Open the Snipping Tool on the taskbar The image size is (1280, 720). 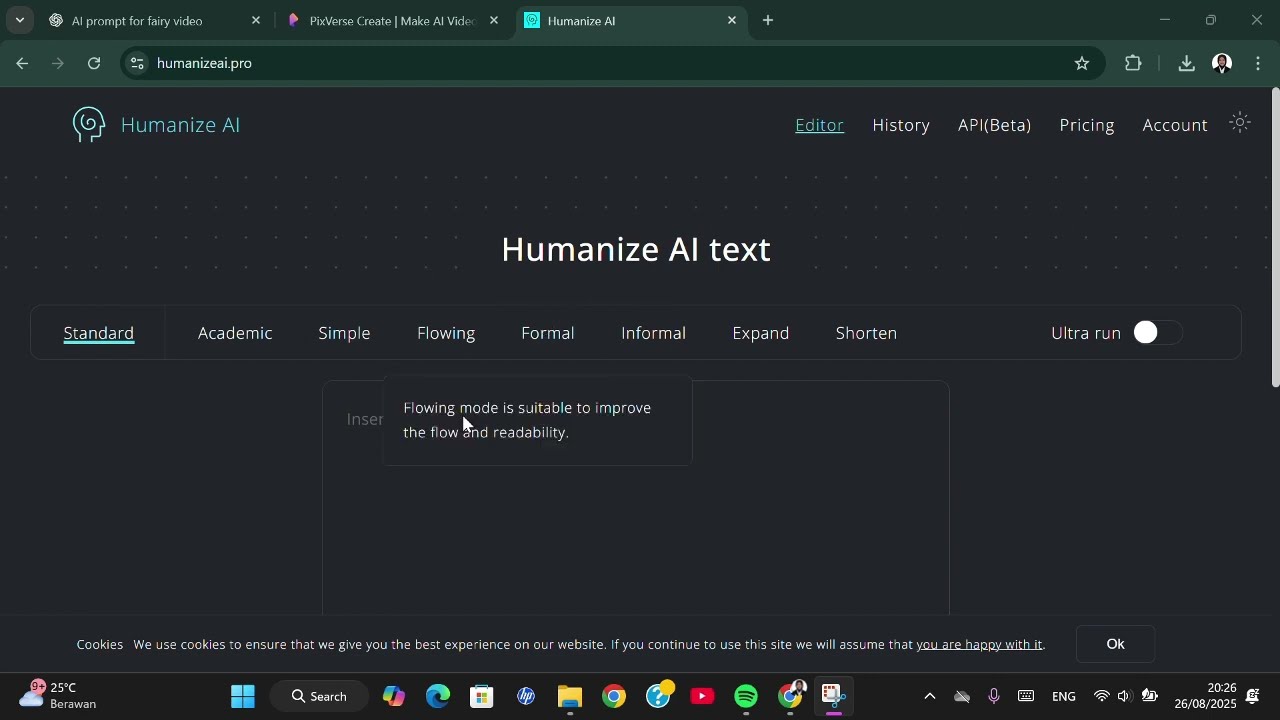[x=834, y=697]
